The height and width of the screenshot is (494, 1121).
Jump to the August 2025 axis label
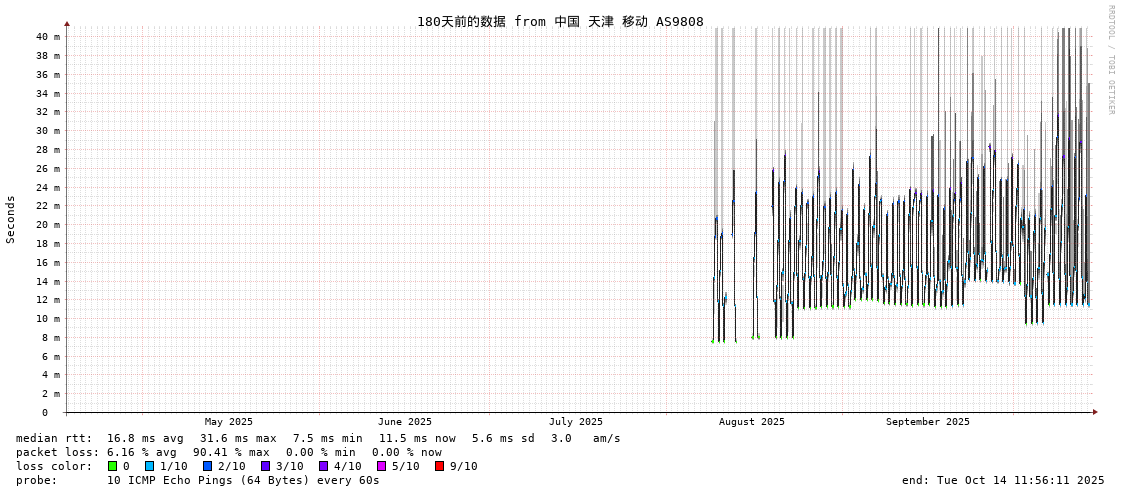[x=751, y=422]
